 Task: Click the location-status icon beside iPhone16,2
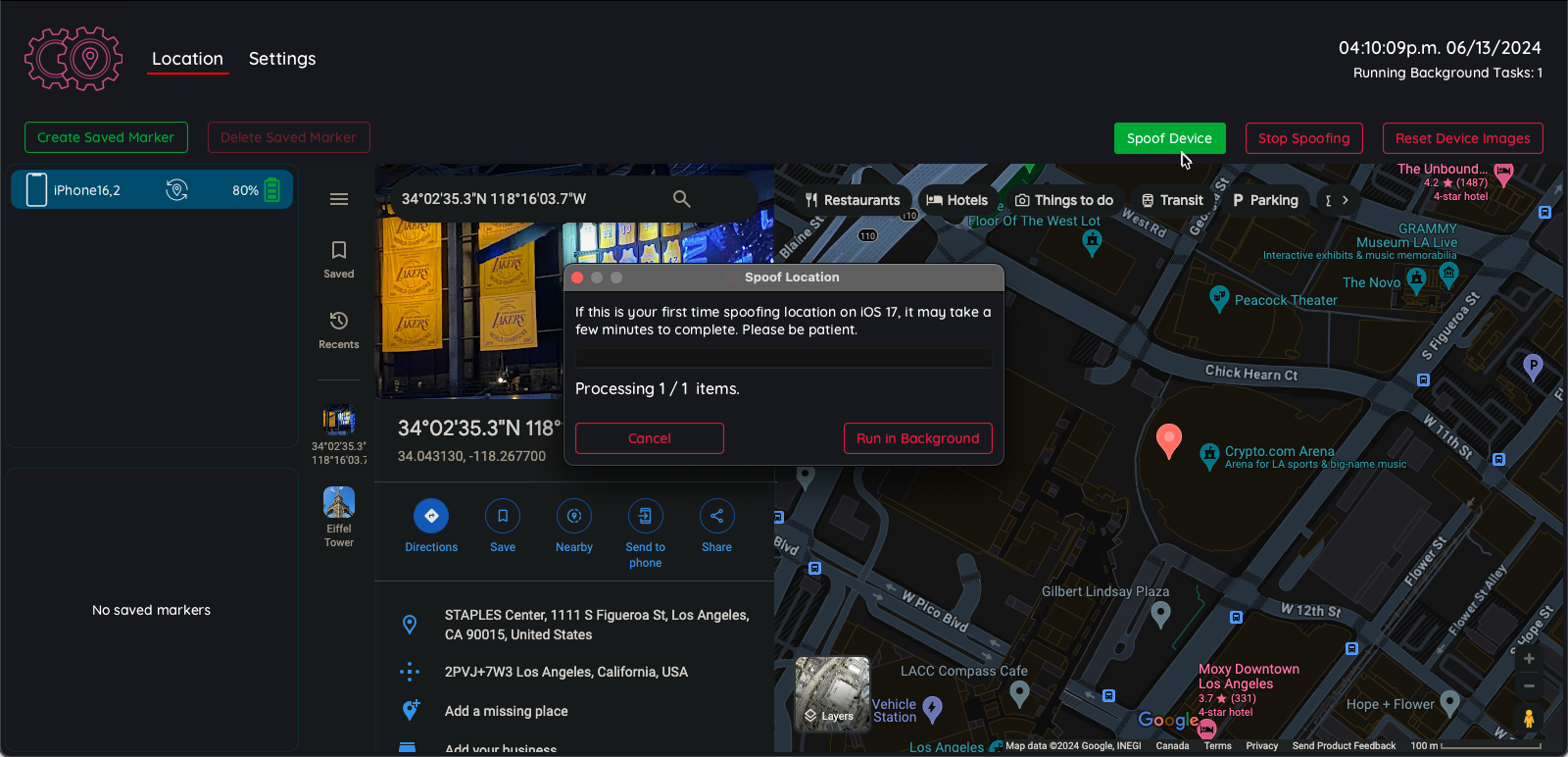176,190
